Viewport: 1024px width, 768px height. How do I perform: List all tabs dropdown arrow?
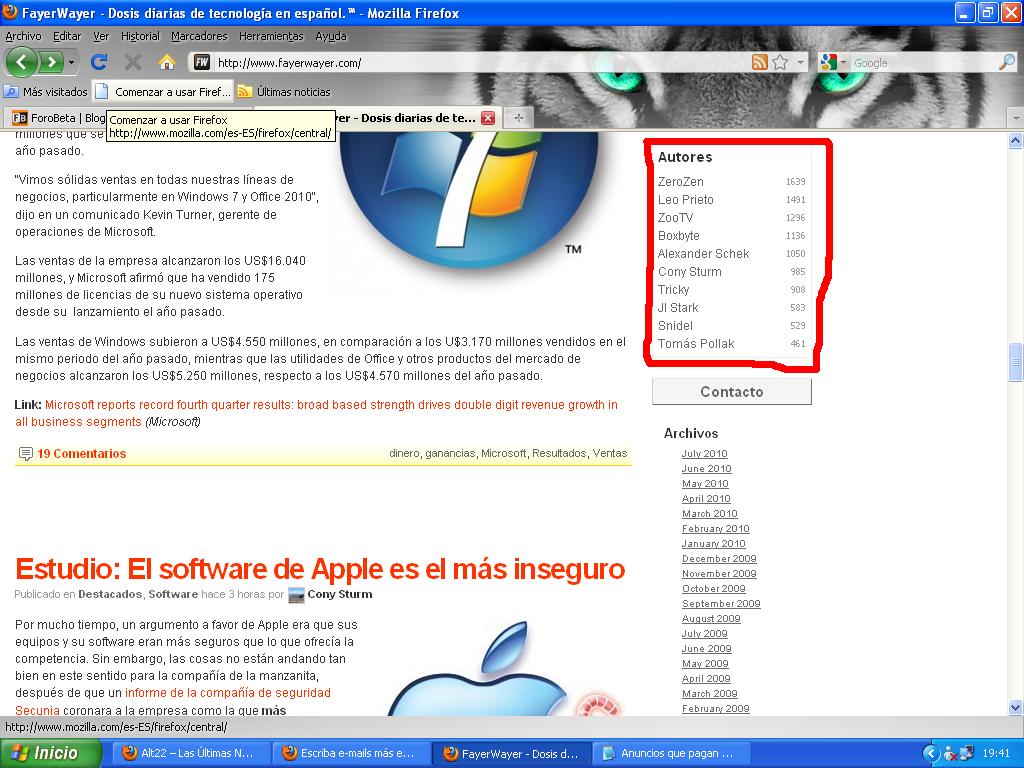1016,118
